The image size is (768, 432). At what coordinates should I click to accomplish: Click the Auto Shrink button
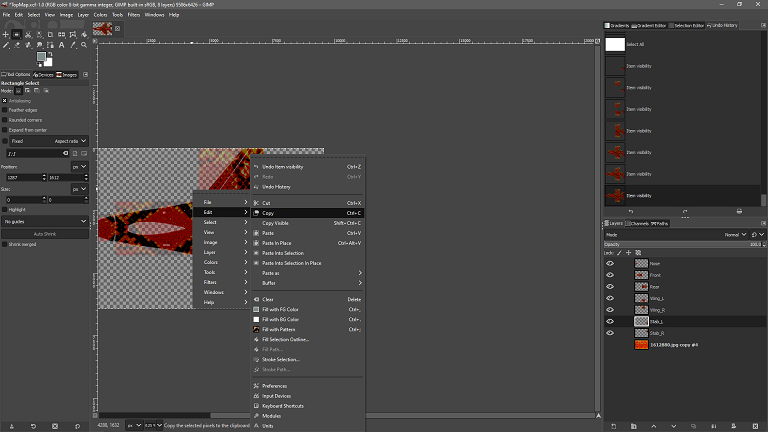(45, 233)
